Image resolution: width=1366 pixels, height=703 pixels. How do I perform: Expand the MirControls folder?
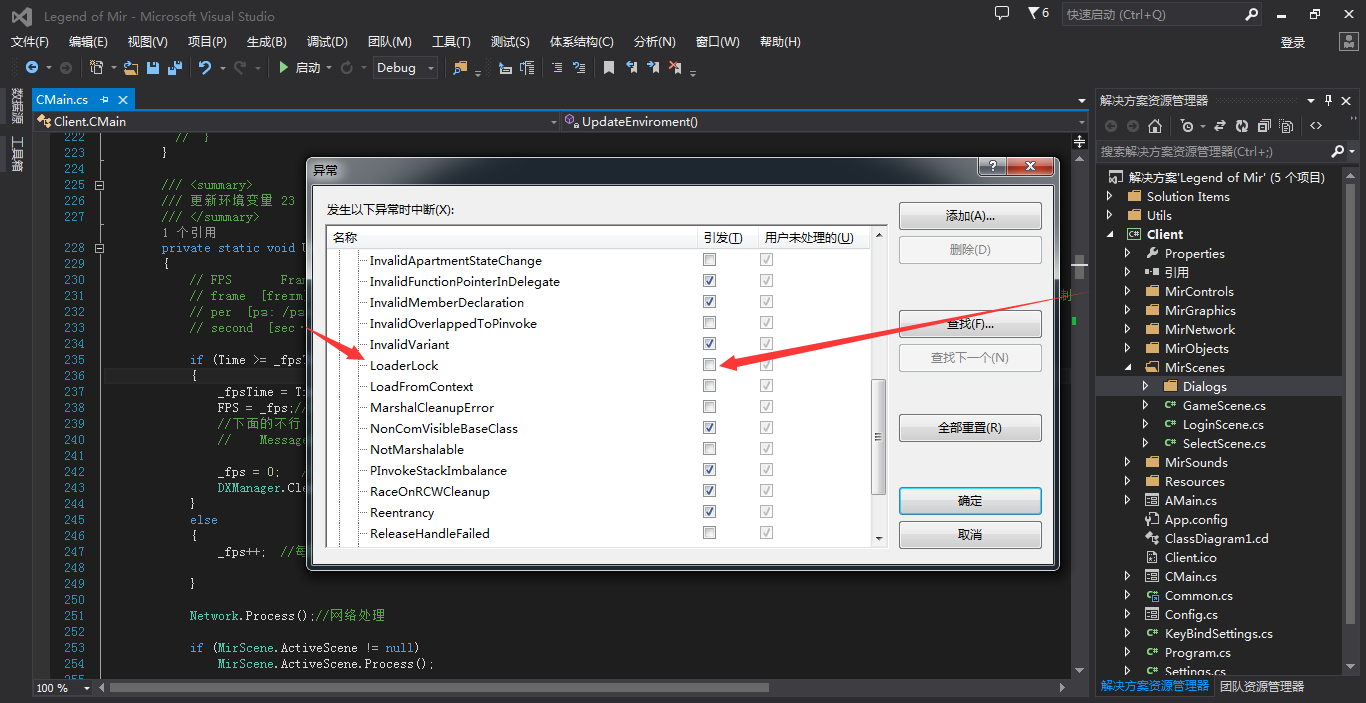(x=1128, y=291)
